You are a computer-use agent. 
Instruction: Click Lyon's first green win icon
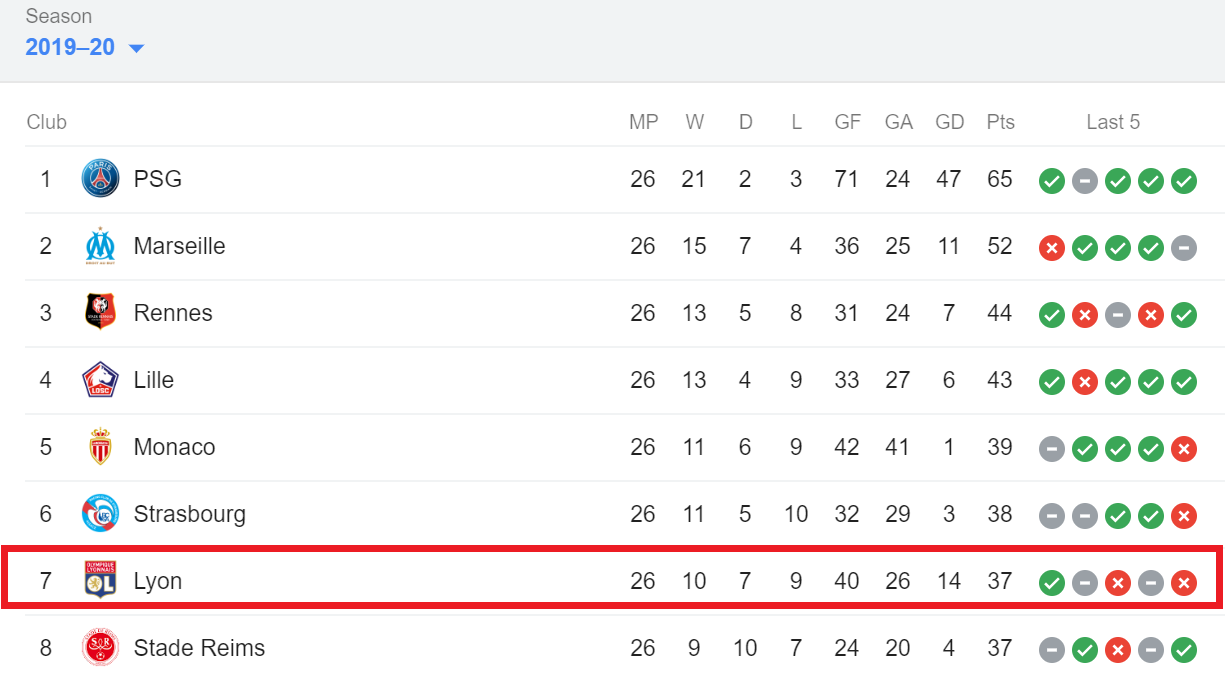(x=1052, y=583)
